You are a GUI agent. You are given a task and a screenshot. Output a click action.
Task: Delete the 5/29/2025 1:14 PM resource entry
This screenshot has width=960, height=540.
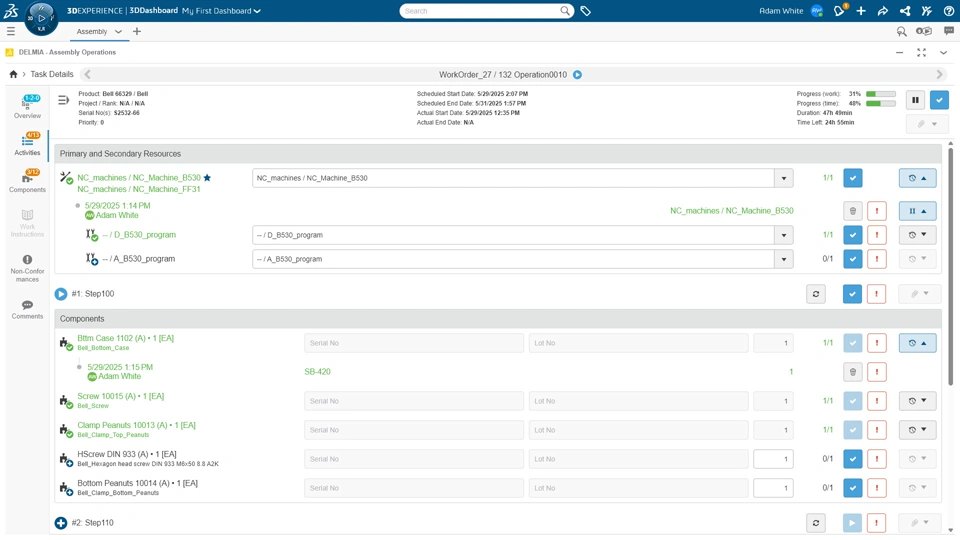pyautogui.click(x=852, y=211)
